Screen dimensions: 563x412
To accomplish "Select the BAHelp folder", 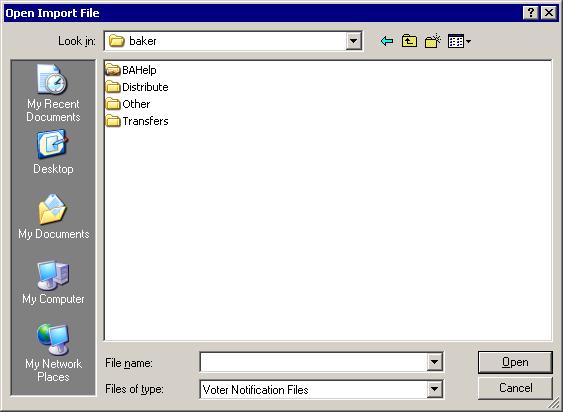I will 131,70.
